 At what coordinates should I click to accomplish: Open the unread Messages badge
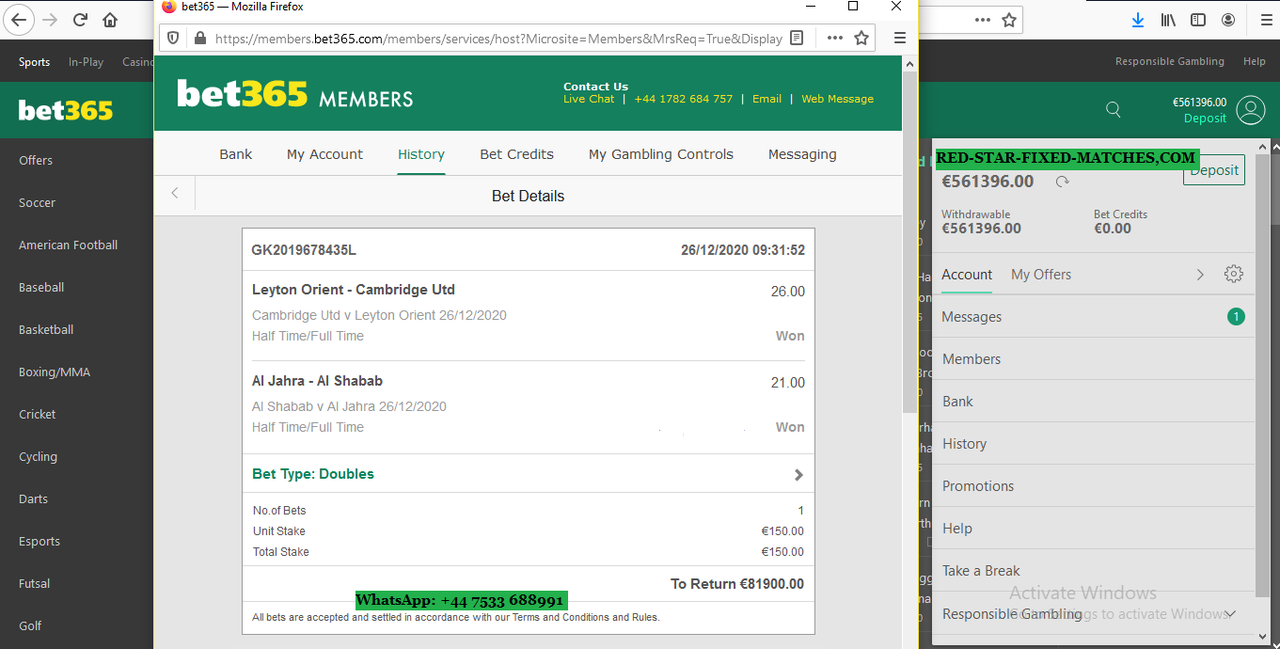click(1236, 317)
